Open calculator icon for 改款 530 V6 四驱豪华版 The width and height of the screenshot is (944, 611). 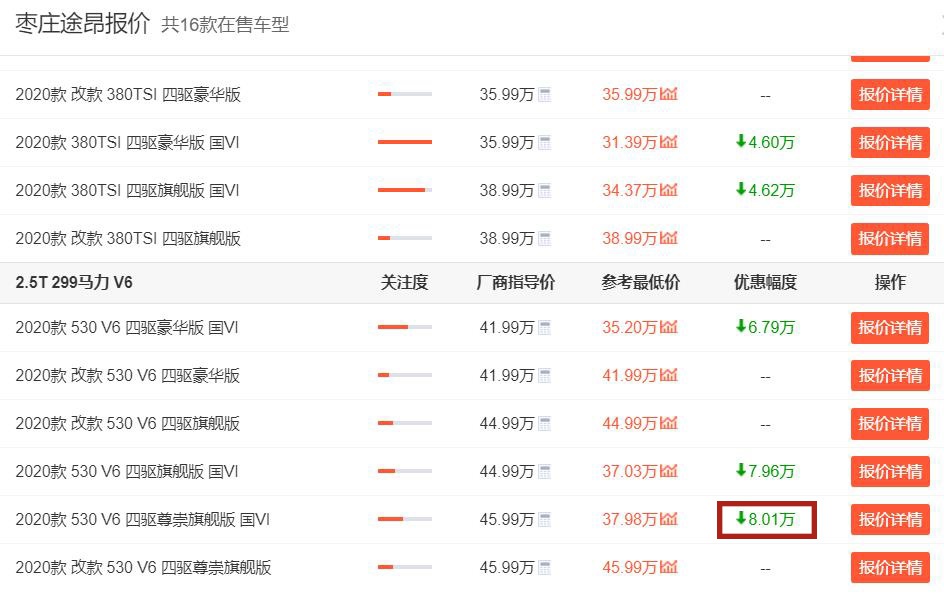click(x=544, y=376)
